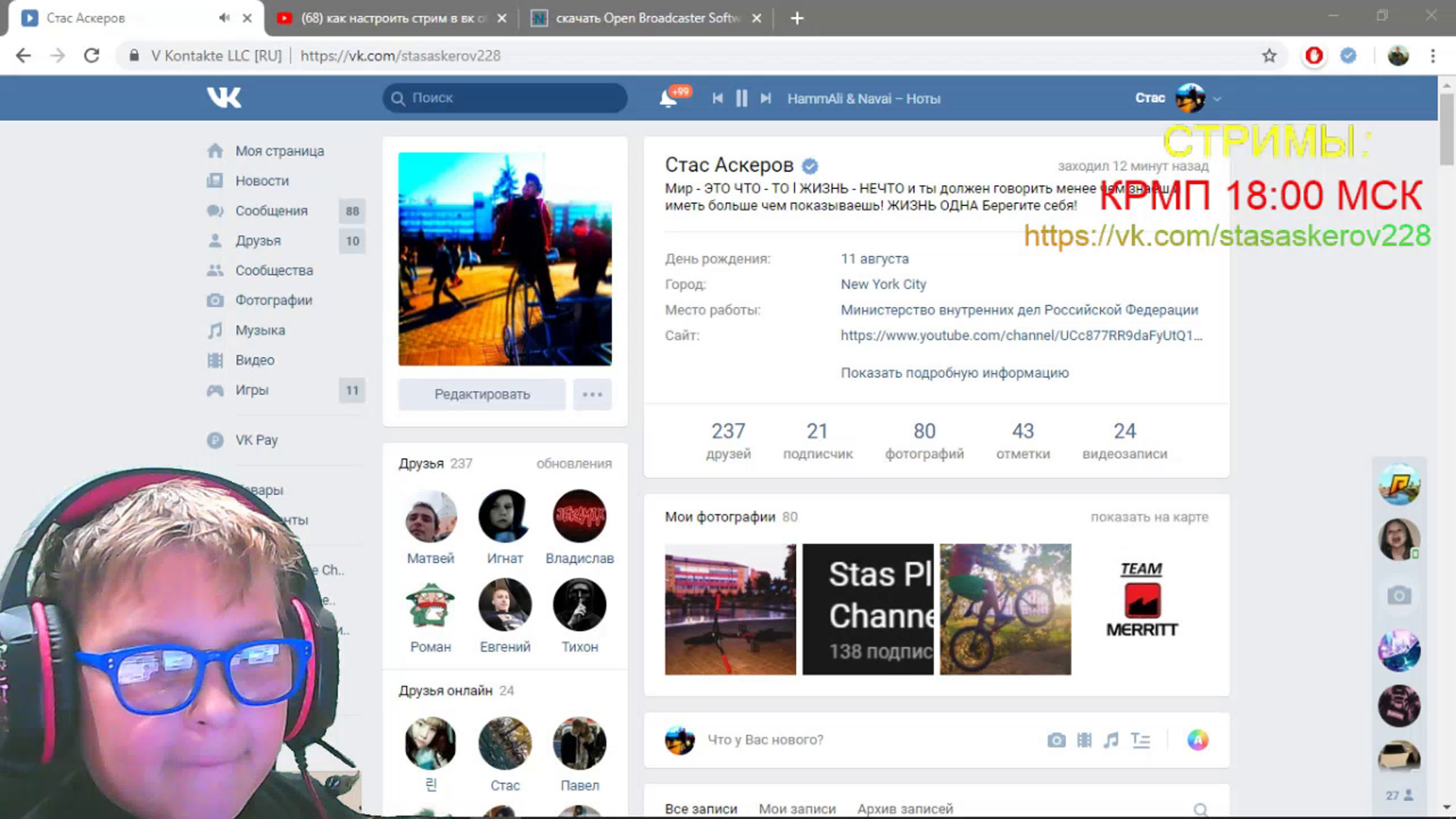Attach music with note icon
Screen dimensions: 1456x819
[x=1111, y=740]
